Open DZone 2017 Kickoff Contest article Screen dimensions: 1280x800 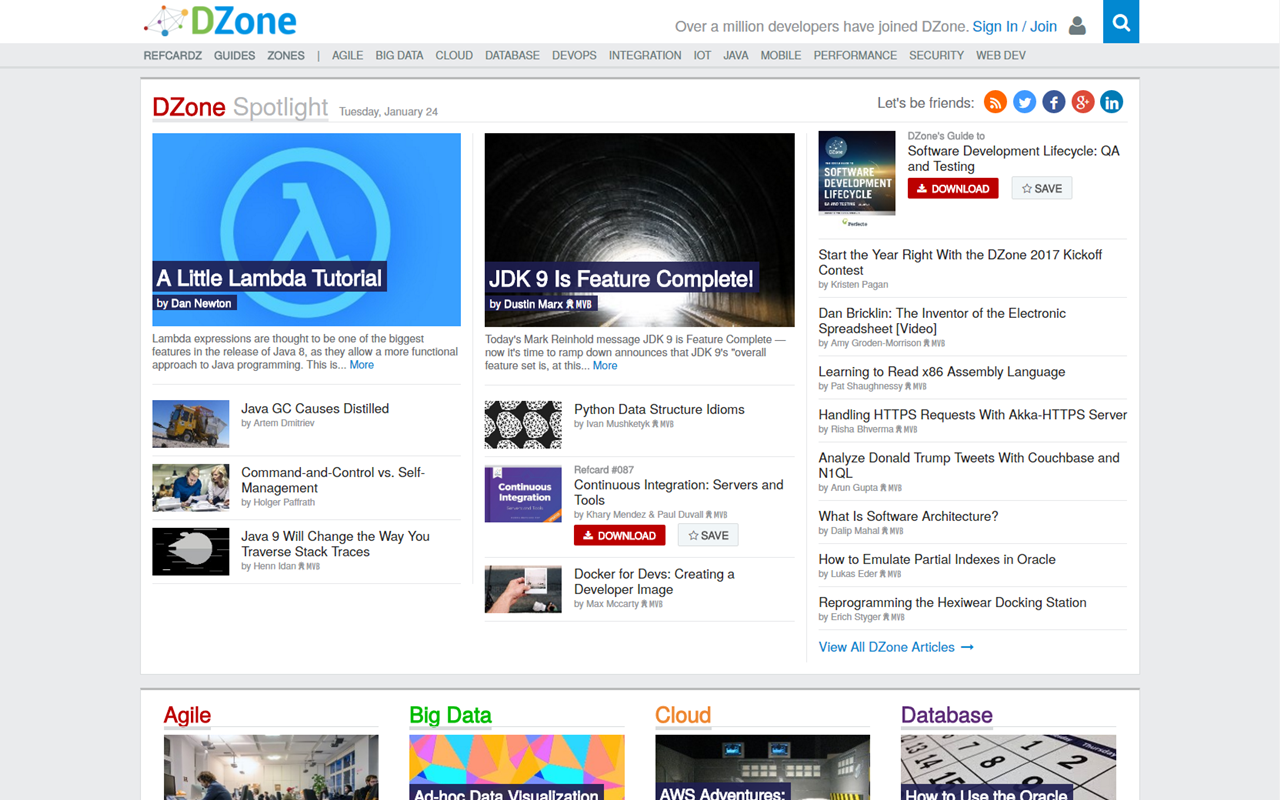[960, 262]
